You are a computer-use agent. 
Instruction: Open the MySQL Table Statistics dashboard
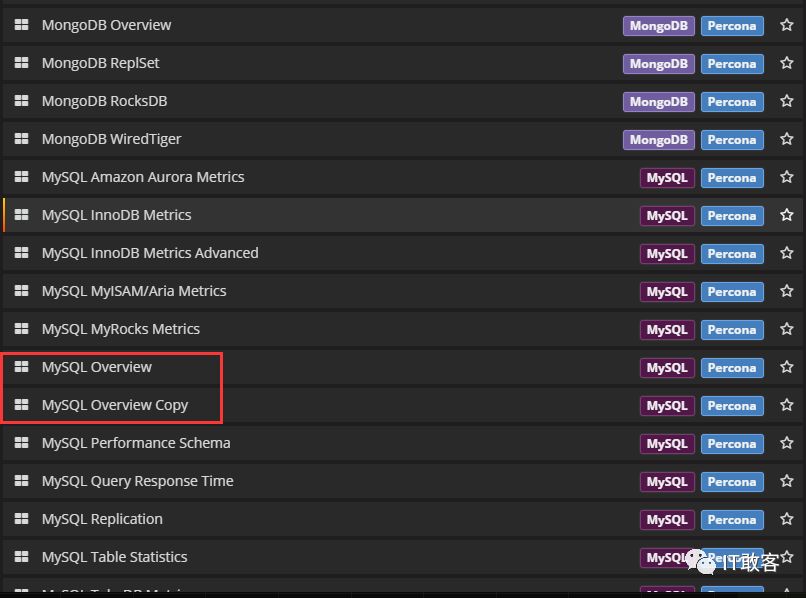115,557
